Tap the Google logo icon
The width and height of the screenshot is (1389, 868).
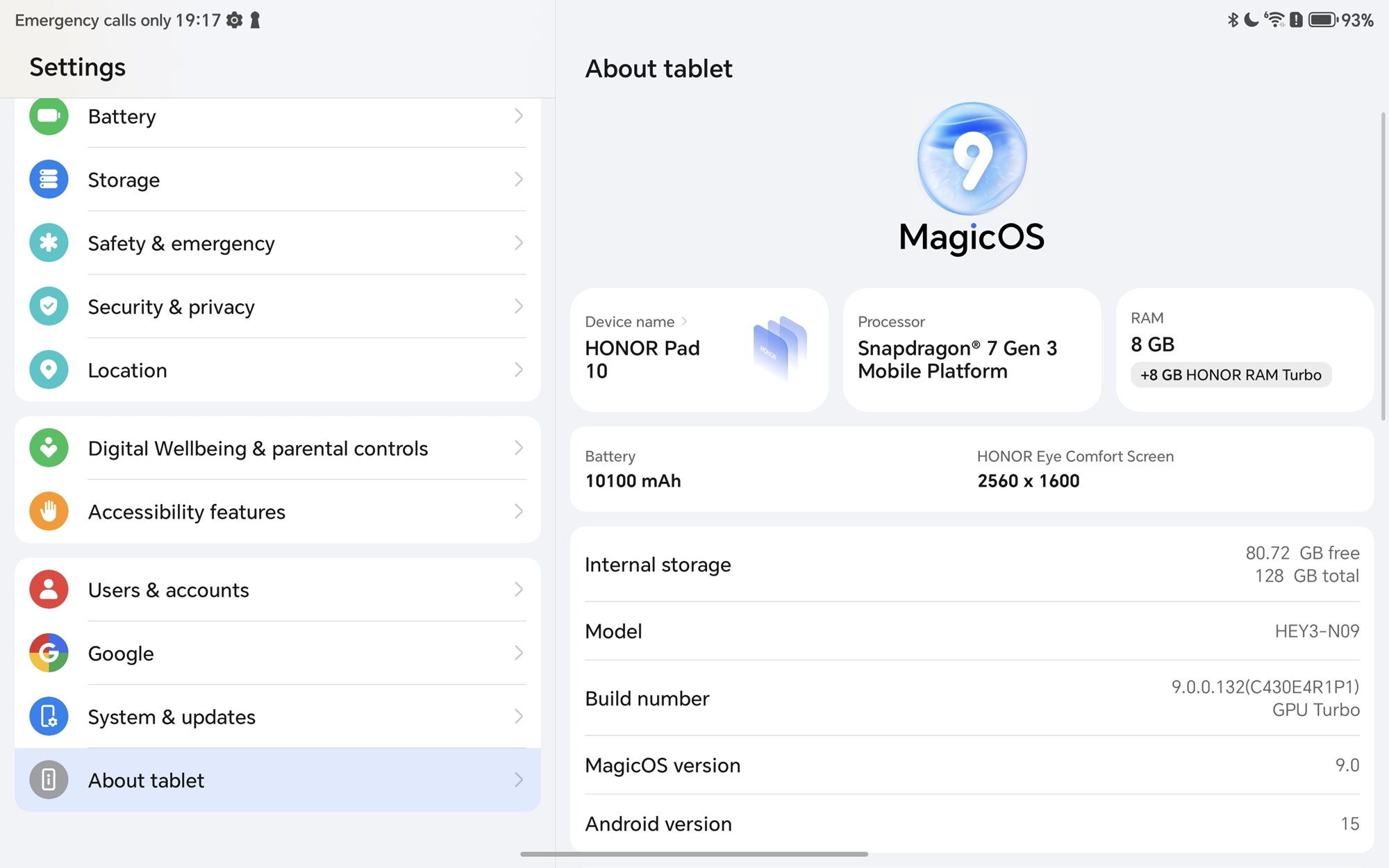coord(49,653)
